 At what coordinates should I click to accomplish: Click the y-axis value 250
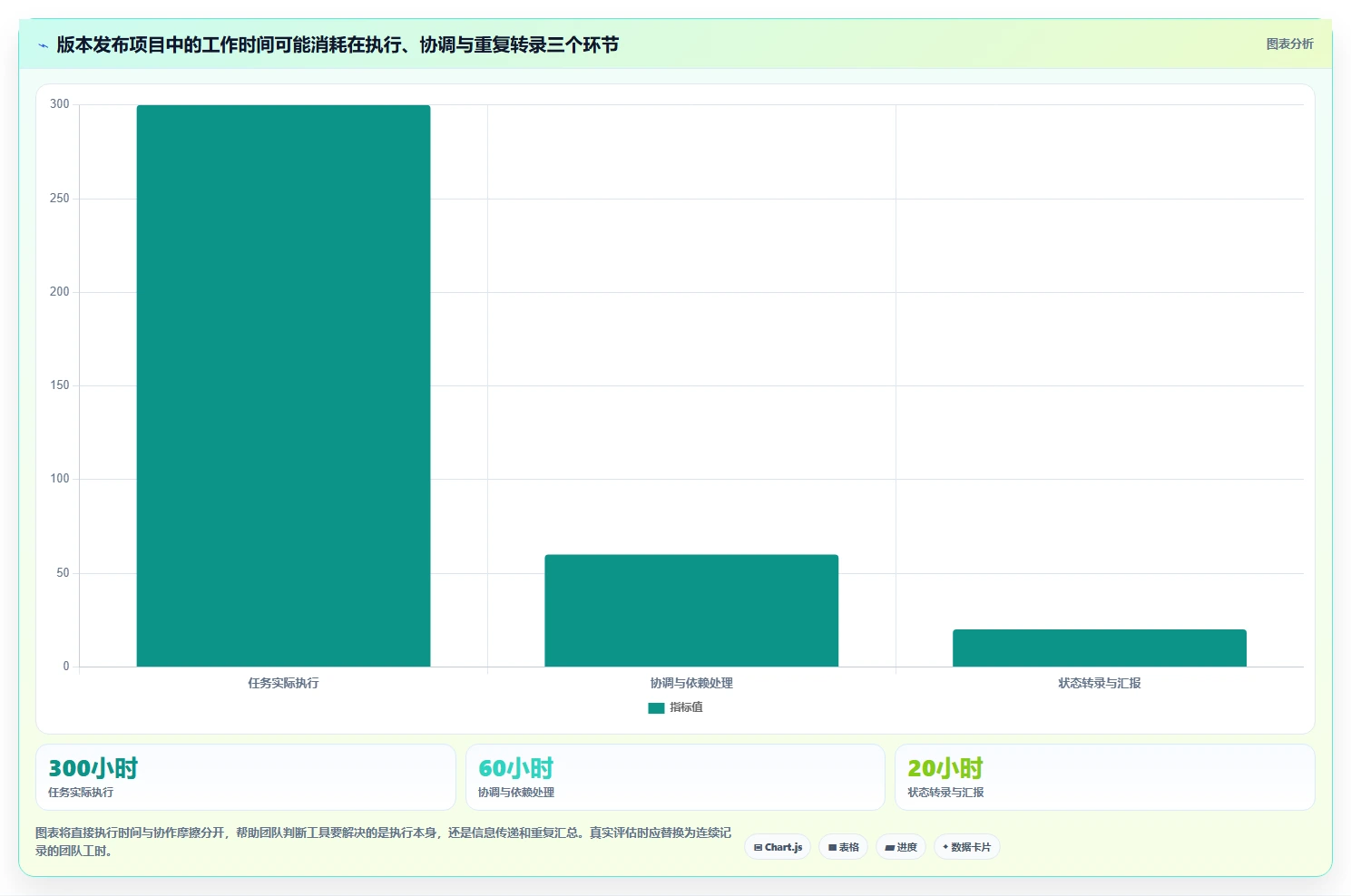pos(60,199)
